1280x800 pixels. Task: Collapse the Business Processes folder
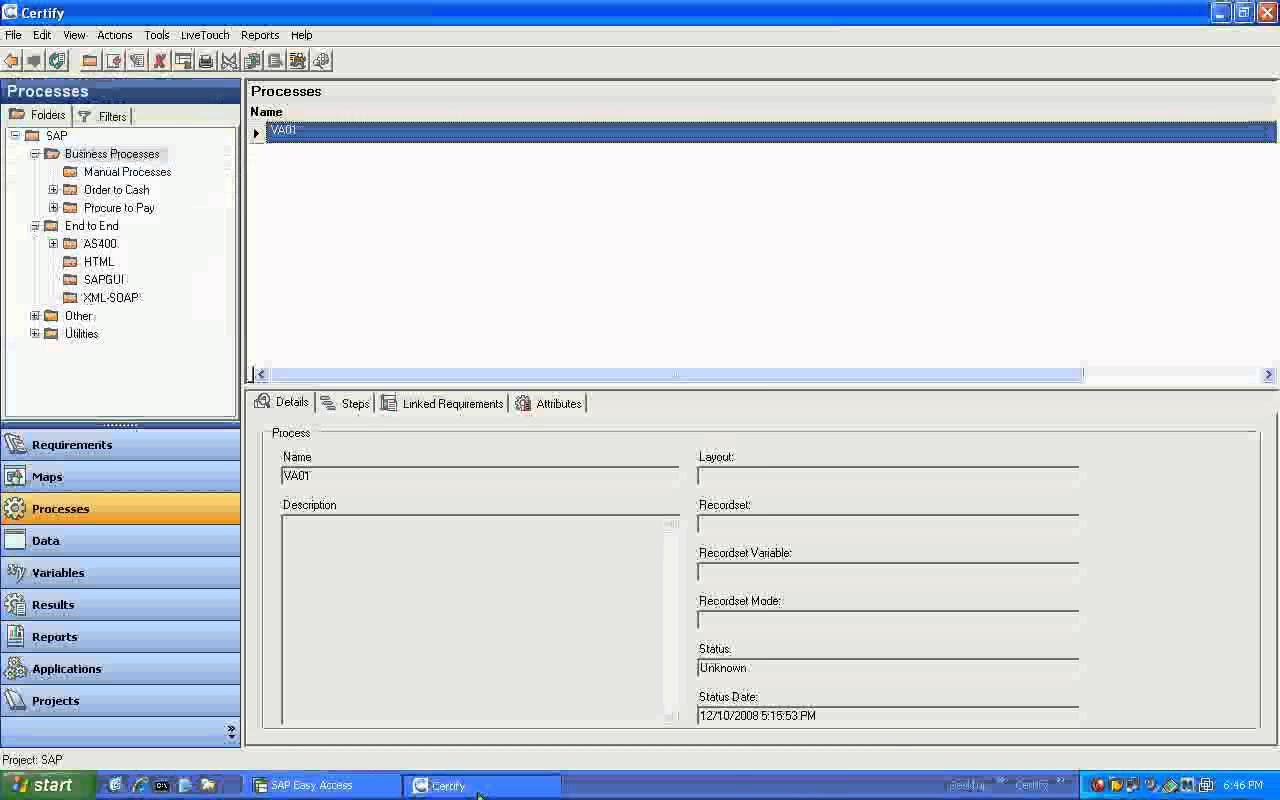[x=35, y=154]
